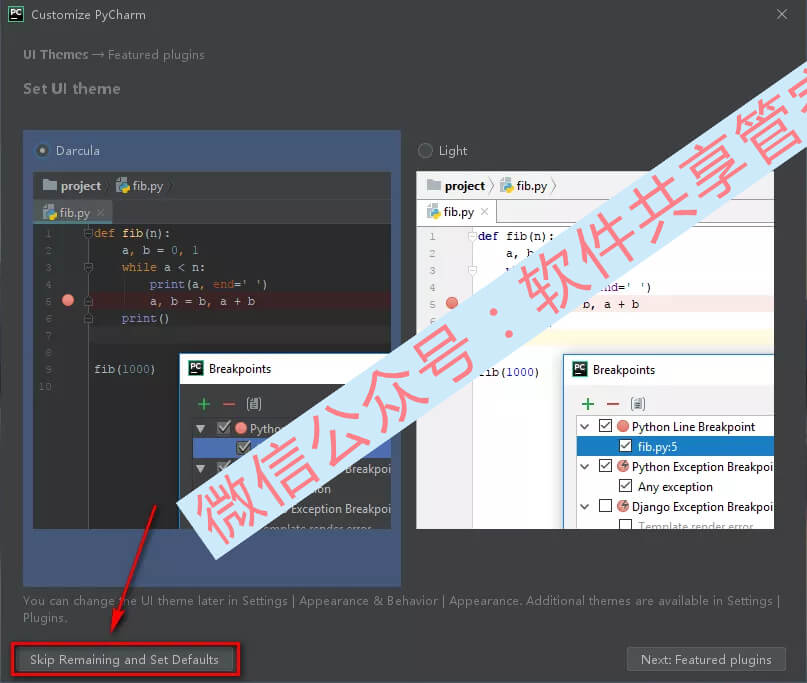The image size is (807, 683).
Task: Click fib.py Python file icon in Darcula breadcrumb
Action: [x=122, y=185]
